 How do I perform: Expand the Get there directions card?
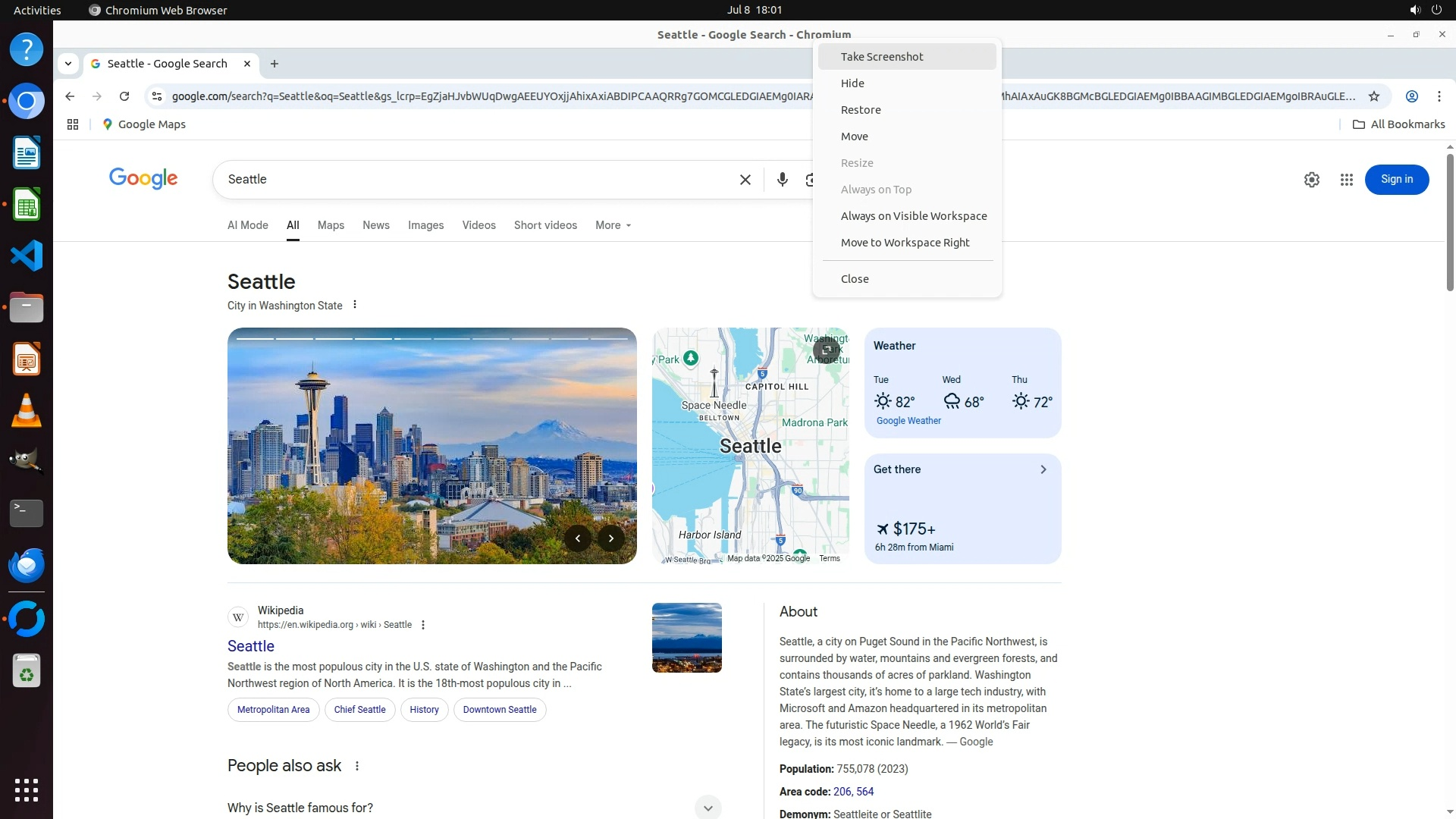pos(1043,469)
